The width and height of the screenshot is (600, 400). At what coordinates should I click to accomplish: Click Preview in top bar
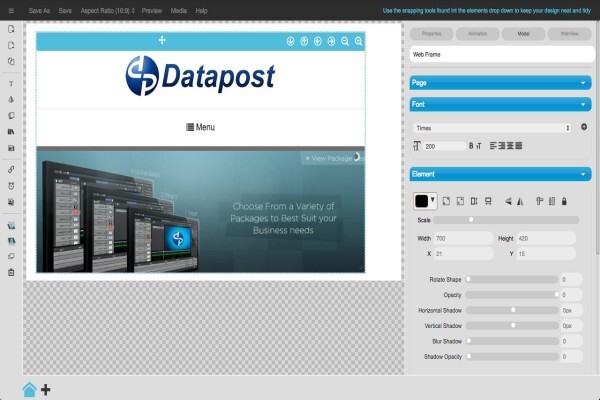tap(152, 11)
